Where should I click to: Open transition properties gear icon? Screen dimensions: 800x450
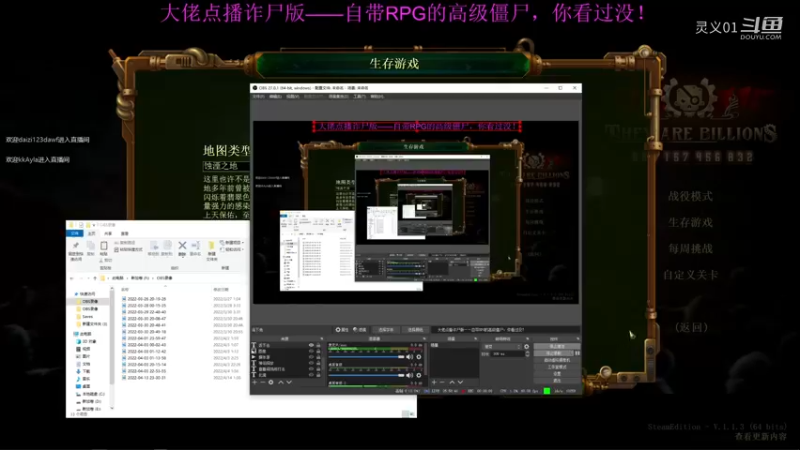pyautogui.click(x=527, y=347)
